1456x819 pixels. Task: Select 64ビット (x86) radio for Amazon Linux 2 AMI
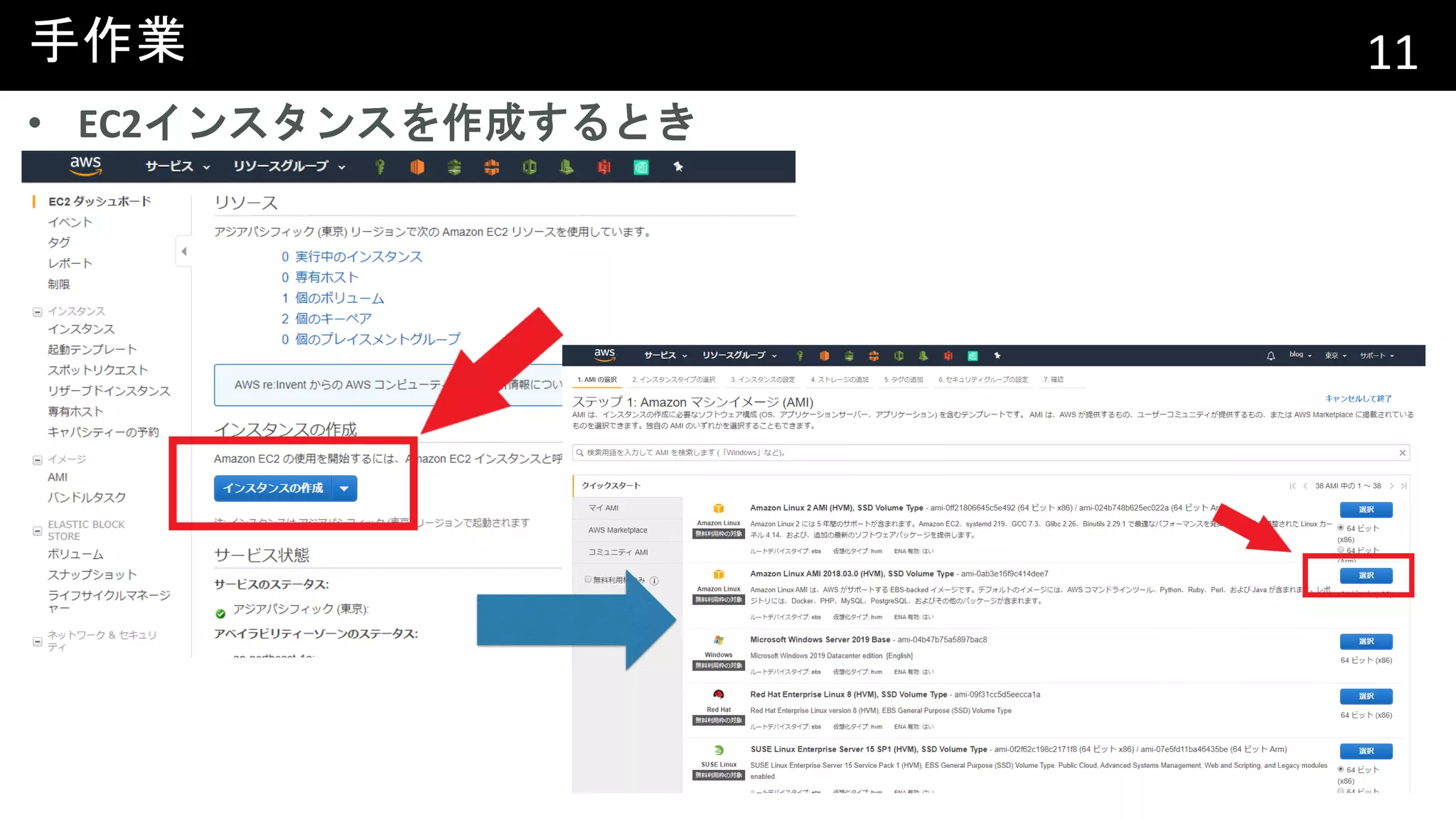point(1341,528)
